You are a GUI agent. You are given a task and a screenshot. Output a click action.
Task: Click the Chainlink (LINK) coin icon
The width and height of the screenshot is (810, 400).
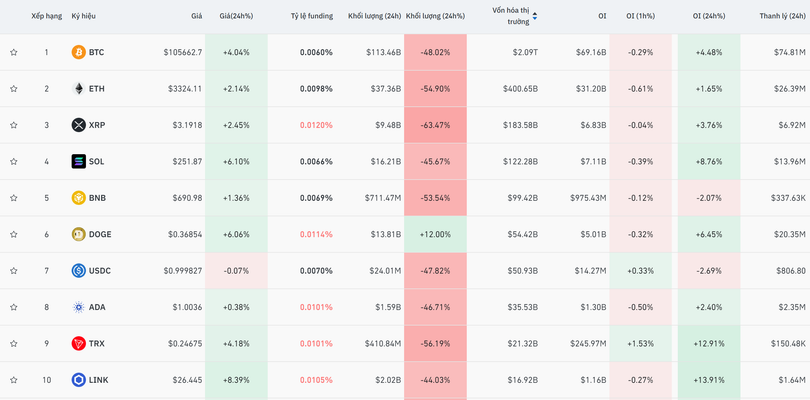click(x=78, y=380)
